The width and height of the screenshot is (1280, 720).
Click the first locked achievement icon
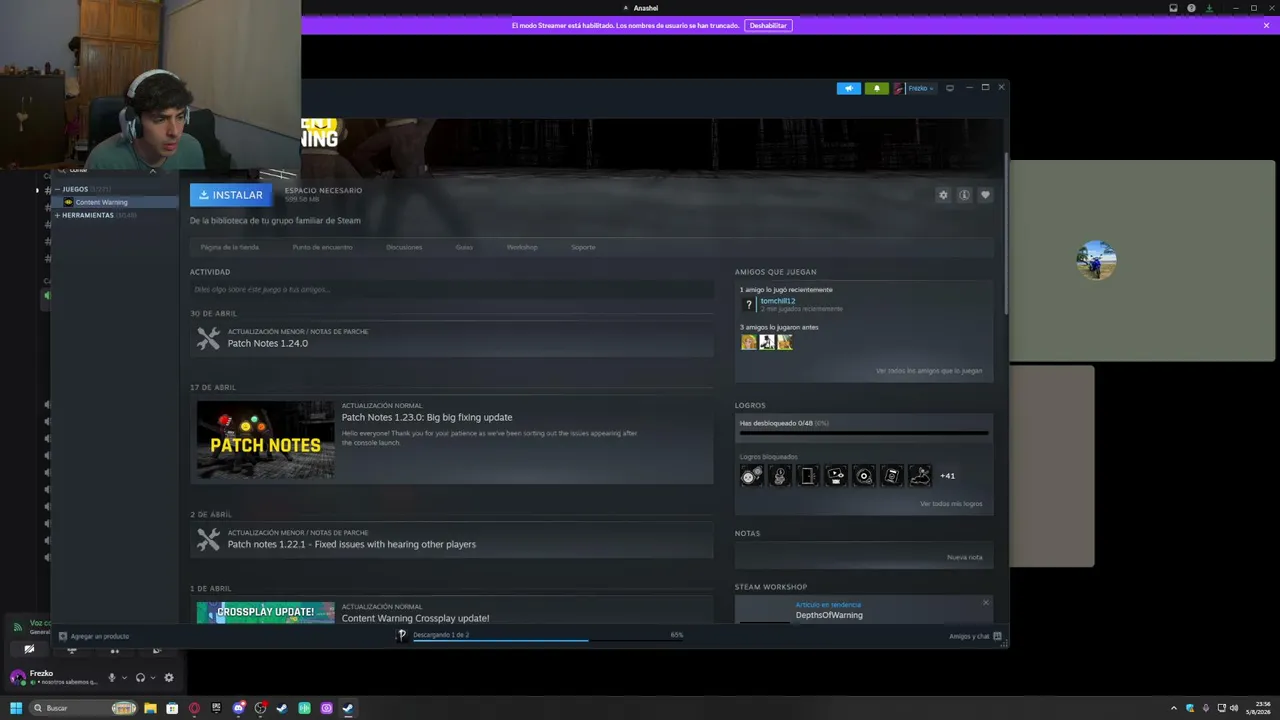(751, 476)
